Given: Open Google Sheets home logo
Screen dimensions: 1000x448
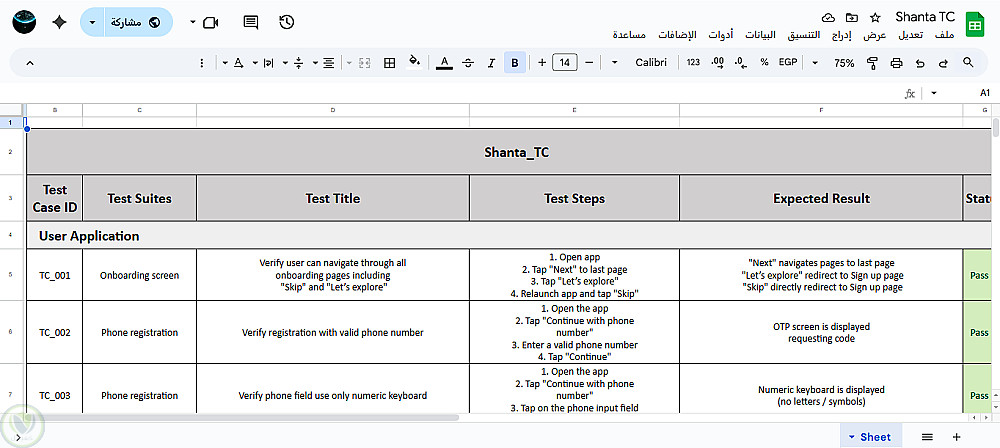Looking at the screenshot, I should tap(975, 24).
